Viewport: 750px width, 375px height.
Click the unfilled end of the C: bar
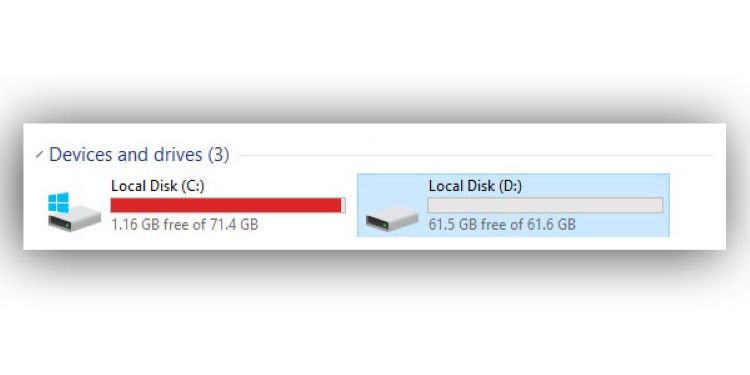point(343,205)
